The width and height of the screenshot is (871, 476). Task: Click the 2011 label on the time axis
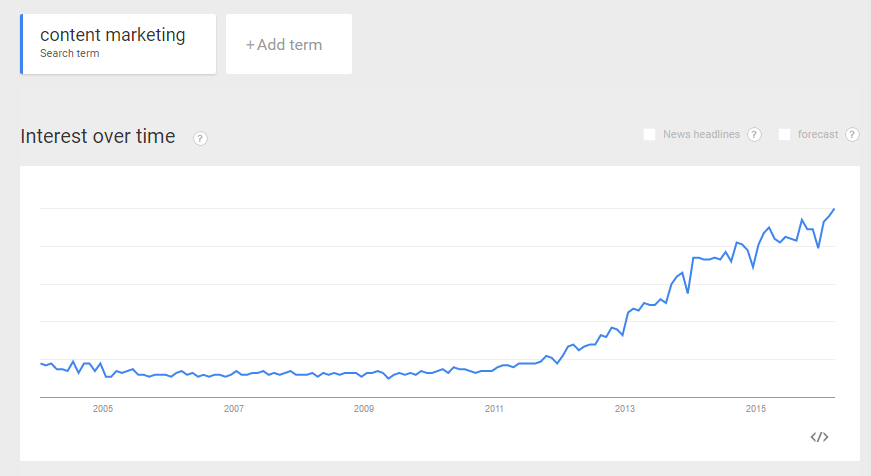[x=494, y=409]
